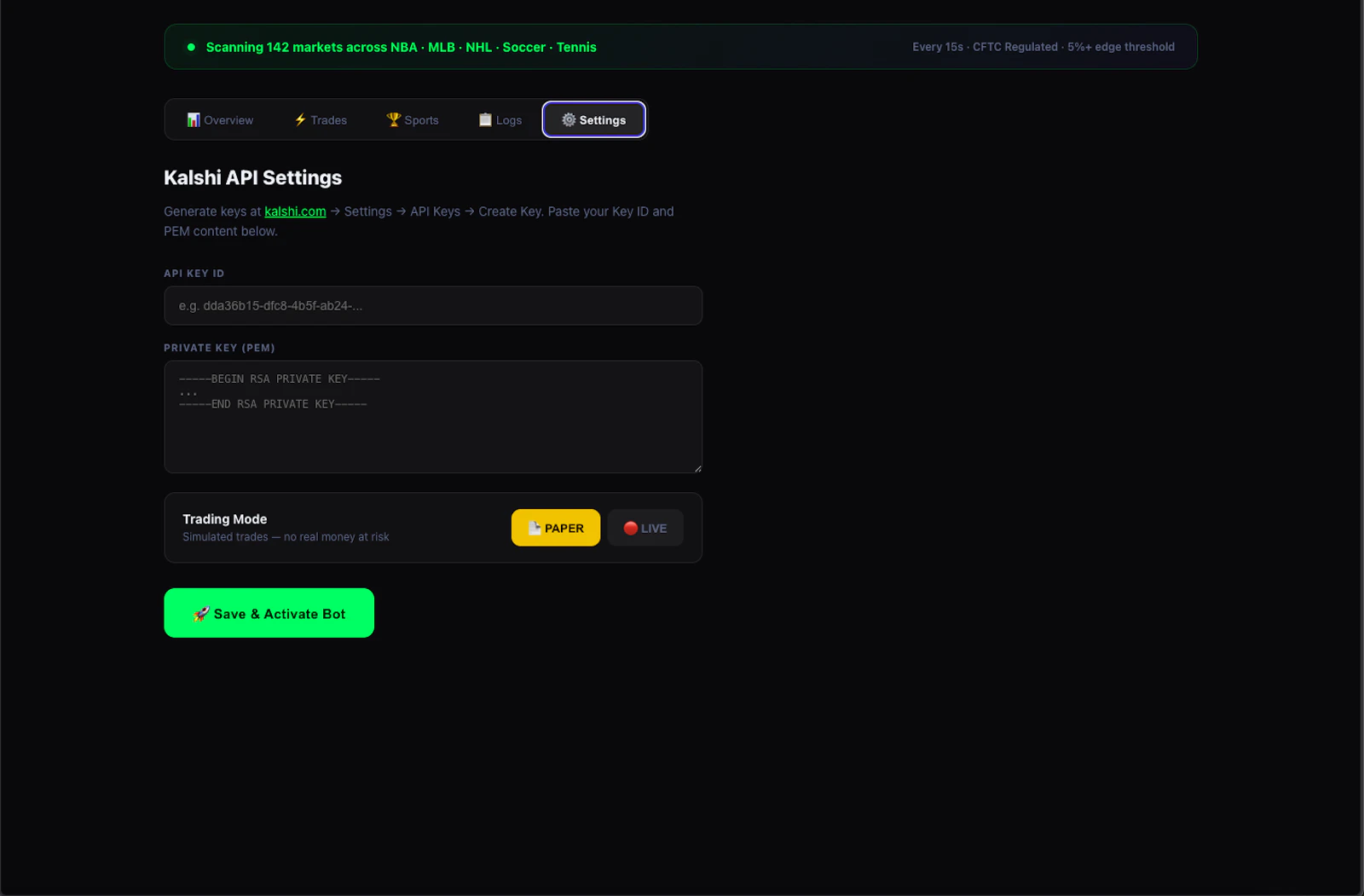Select PAPER trading mode

pos(556,528)
